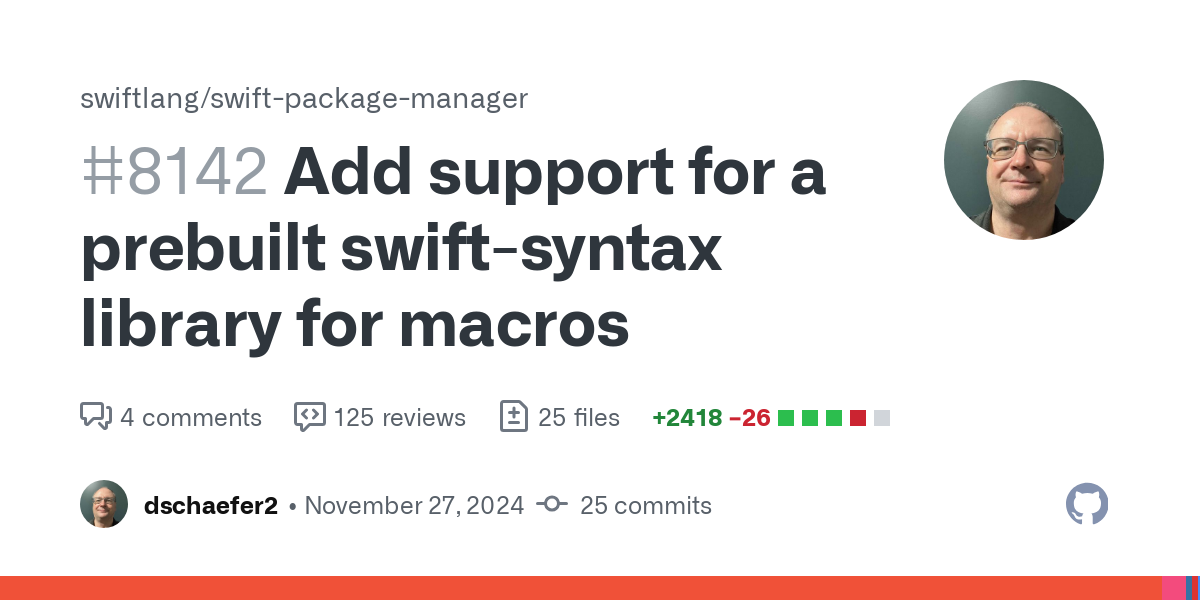
Task: Click the commits node icon
Action: 552,505
